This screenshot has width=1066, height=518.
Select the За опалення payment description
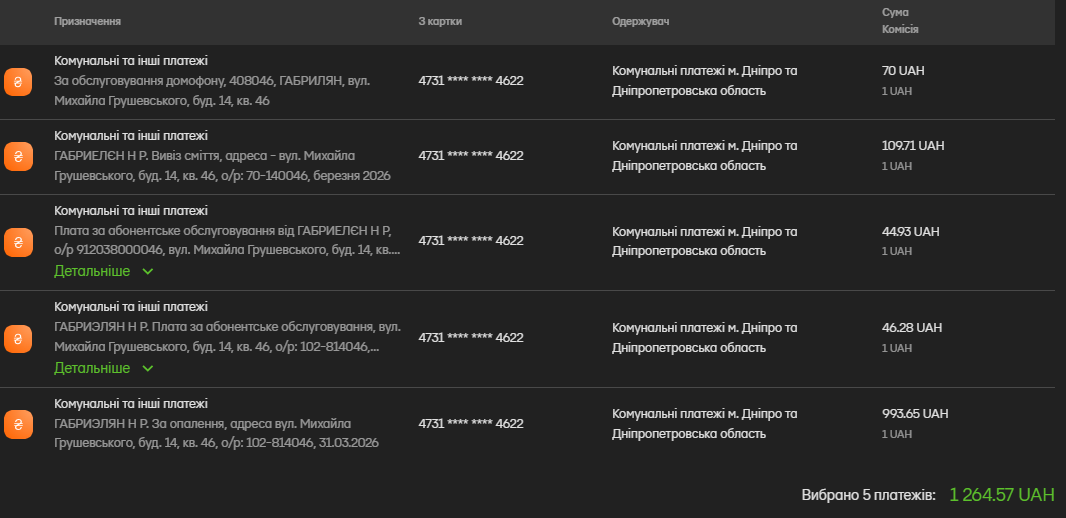(216, 433)
